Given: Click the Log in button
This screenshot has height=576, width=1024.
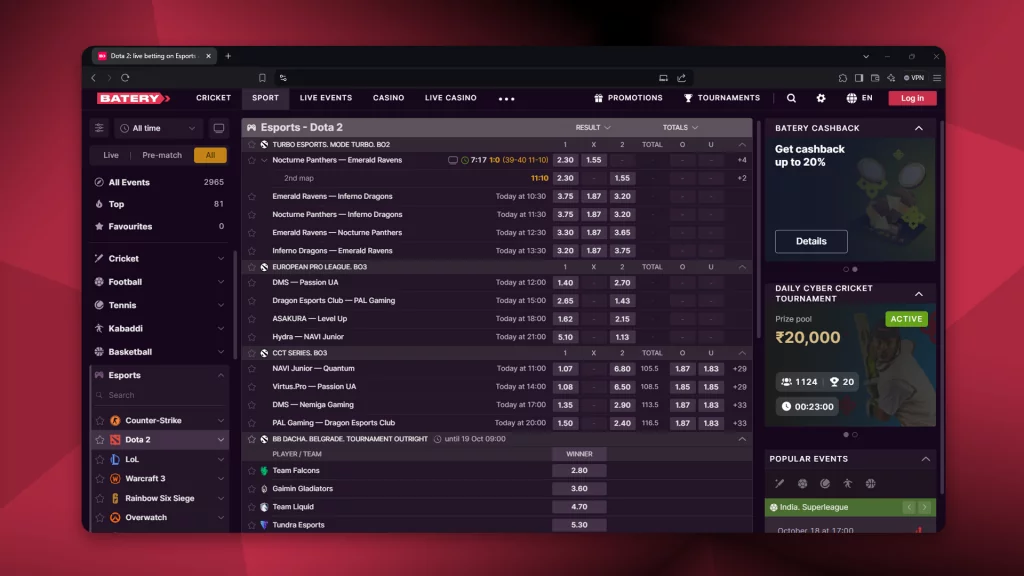Looking at the screenshot, I should click(x=912, y=98).
